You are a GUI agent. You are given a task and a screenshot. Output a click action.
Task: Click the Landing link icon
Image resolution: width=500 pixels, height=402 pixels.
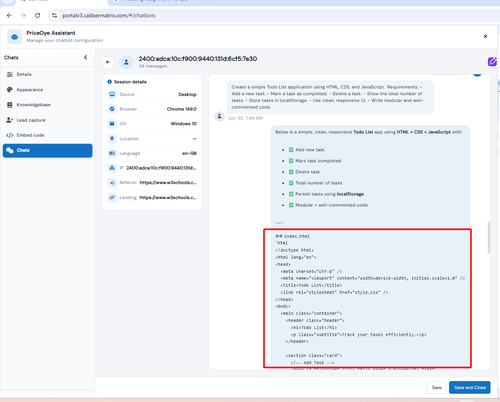(x=112, y=197)
